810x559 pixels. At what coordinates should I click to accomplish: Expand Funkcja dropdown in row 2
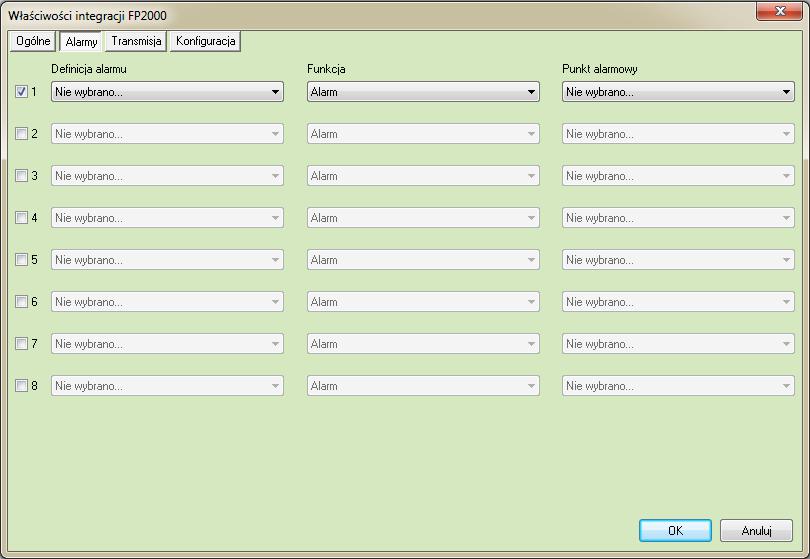point(423,134)
